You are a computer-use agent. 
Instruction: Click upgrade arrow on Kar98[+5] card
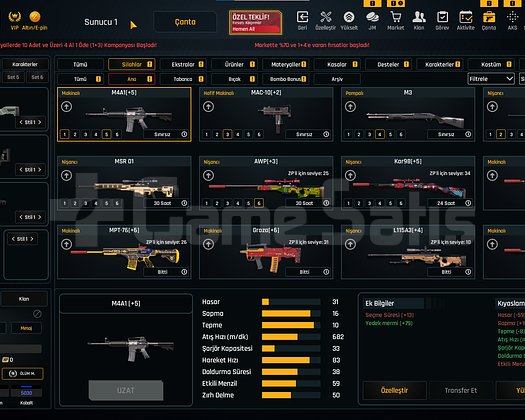(350, 175)
